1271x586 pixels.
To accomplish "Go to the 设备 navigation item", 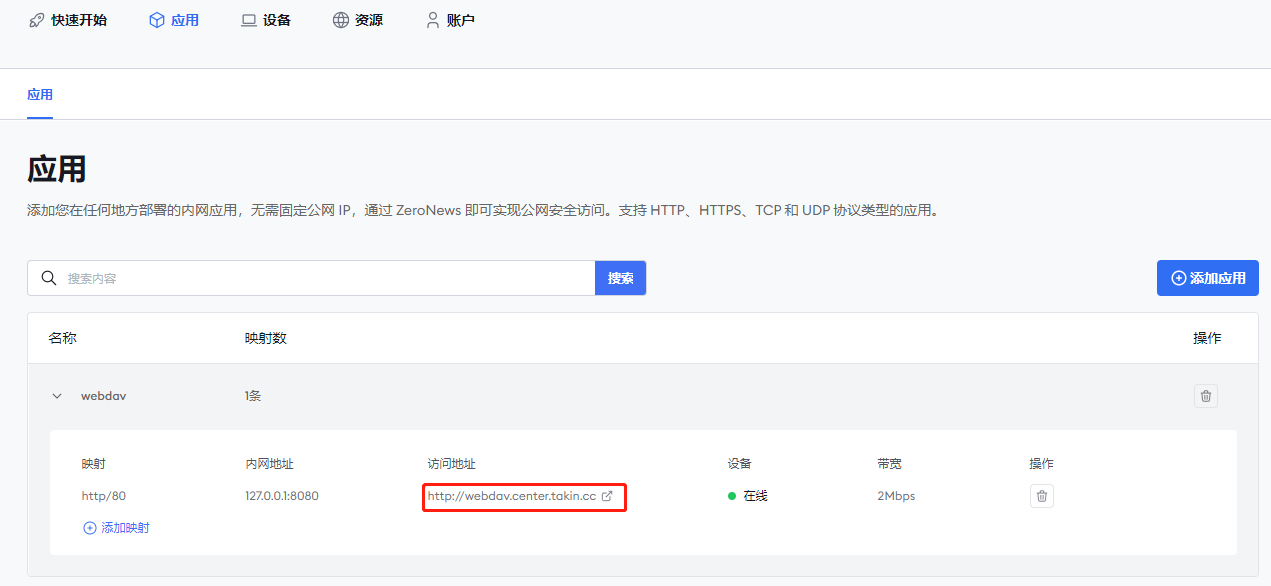I will (x=266, y=20).
